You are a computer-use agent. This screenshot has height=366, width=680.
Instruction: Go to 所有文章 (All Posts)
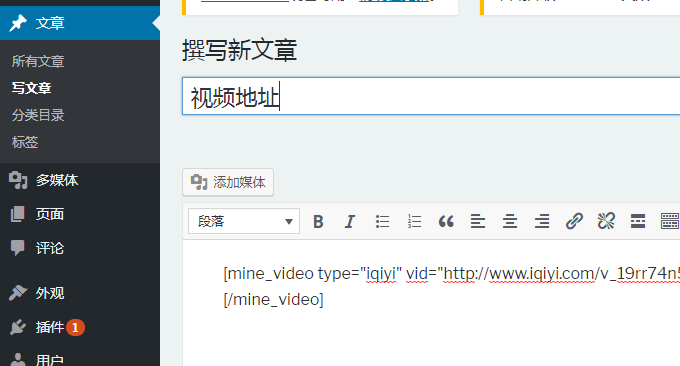[38, 61]
